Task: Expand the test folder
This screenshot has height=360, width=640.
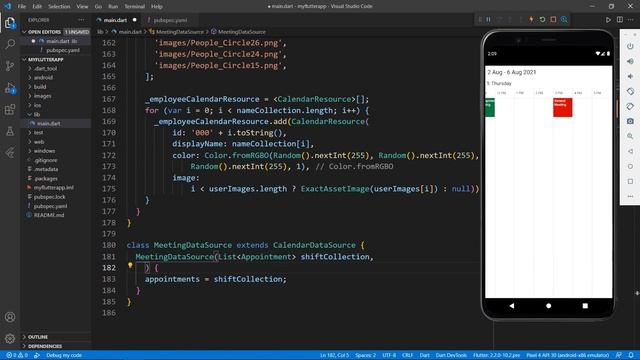Action: (38, 133)
